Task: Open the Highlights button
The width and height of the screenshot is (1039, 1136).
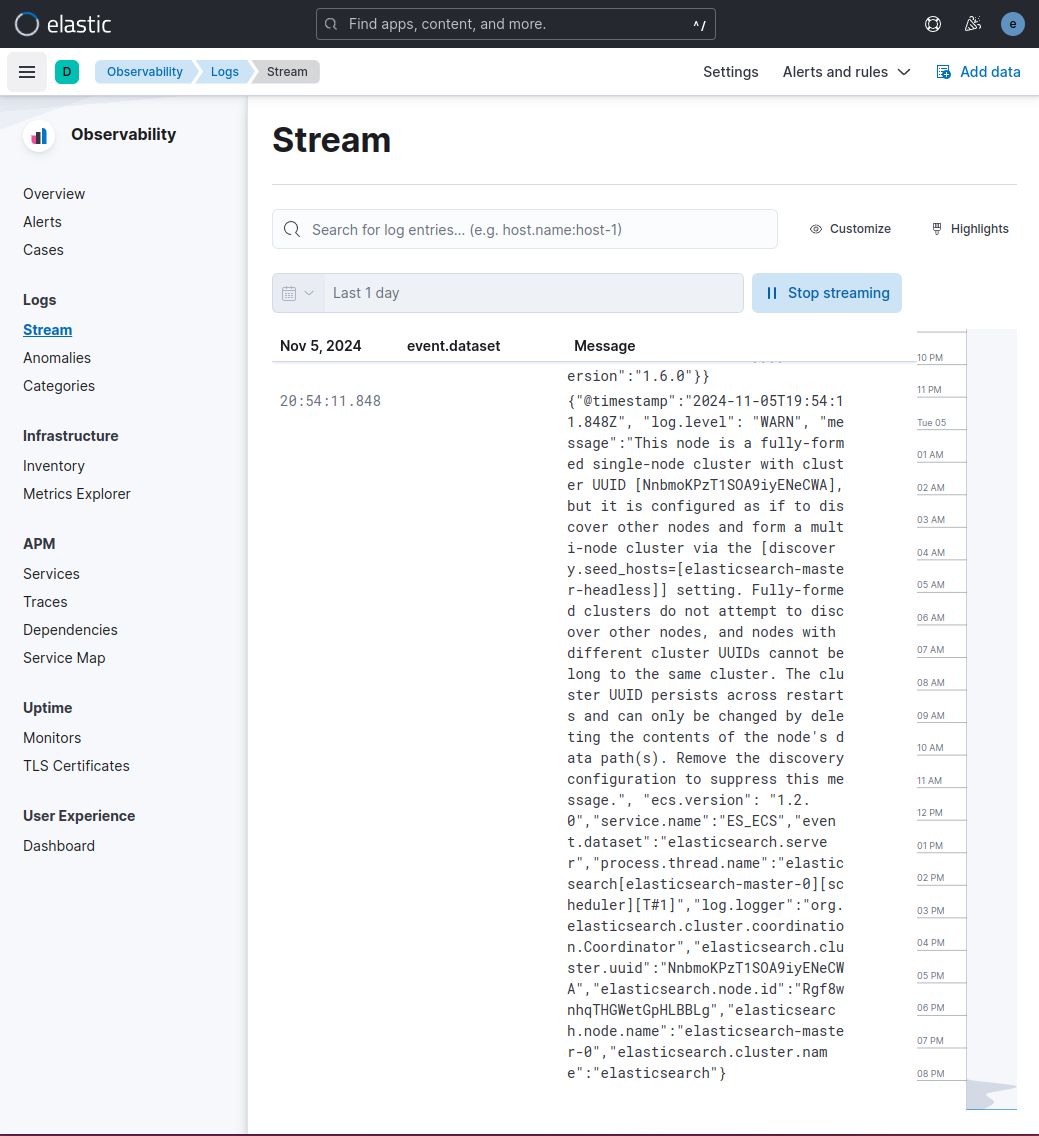Action: click(969, 229)
